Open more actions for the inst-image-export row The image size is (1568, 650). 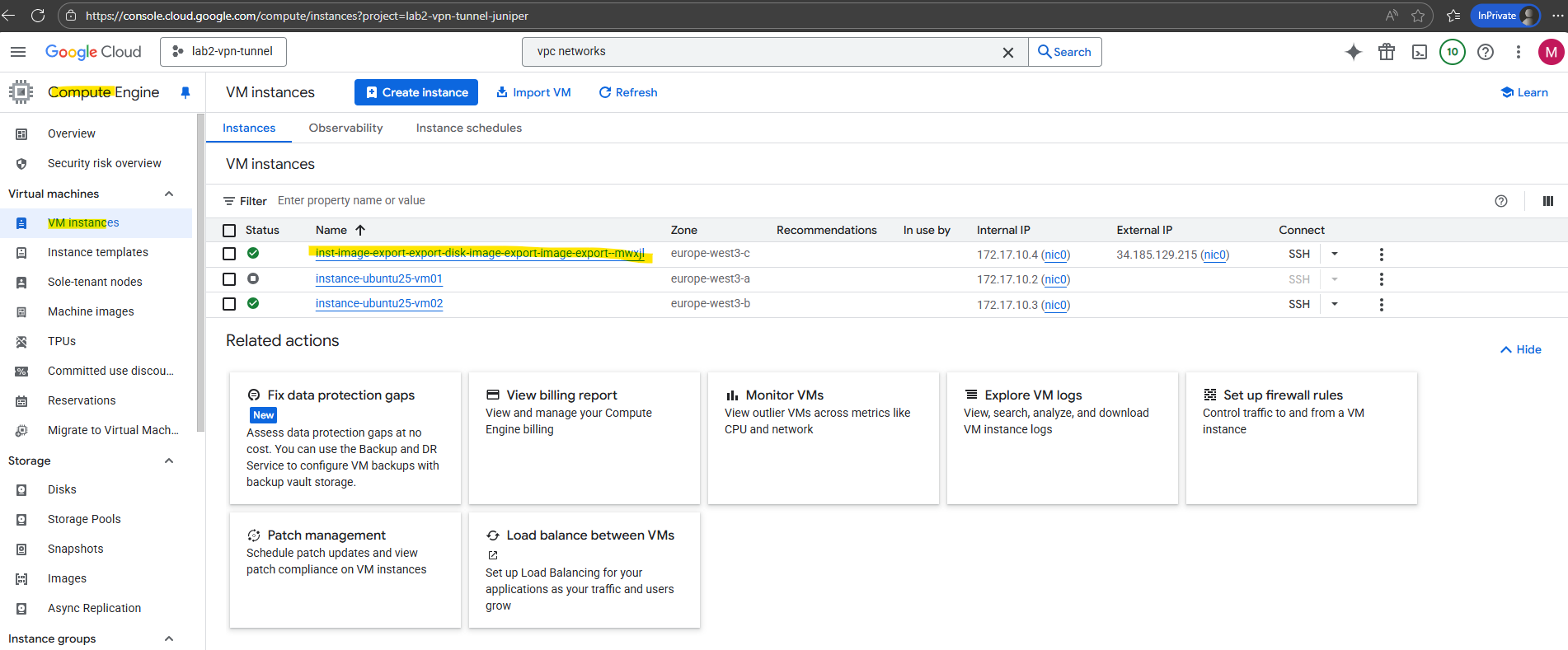tap(1382, 255)
